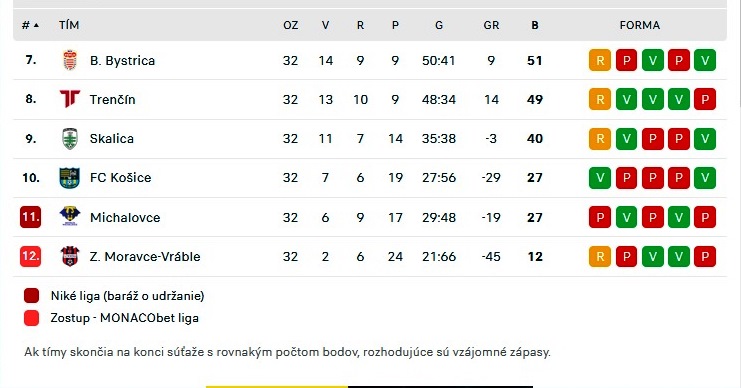Click the Z. Moravce-Vráble crest
Viewport: 741px width, 388px height.
(70, 256)
